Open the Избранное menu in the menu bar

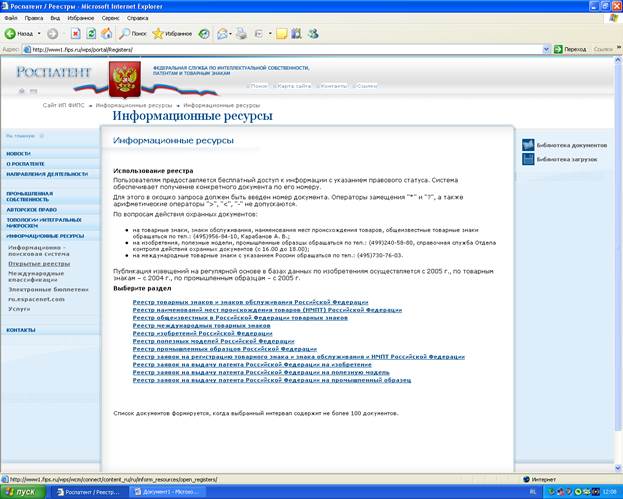(81, 18)
